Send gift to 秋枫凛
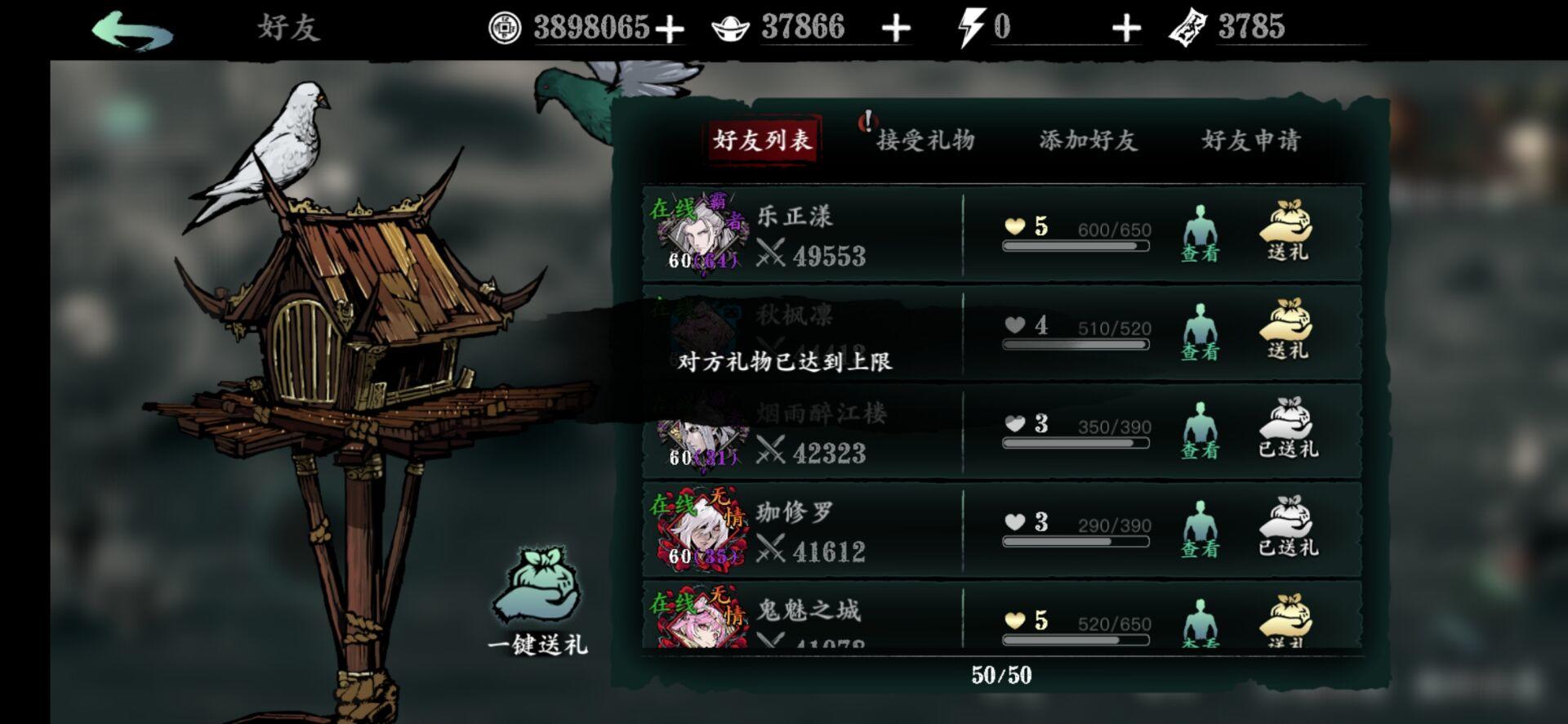The width and height of the screenshot is (1568, 724). (x=1287, y=330)
